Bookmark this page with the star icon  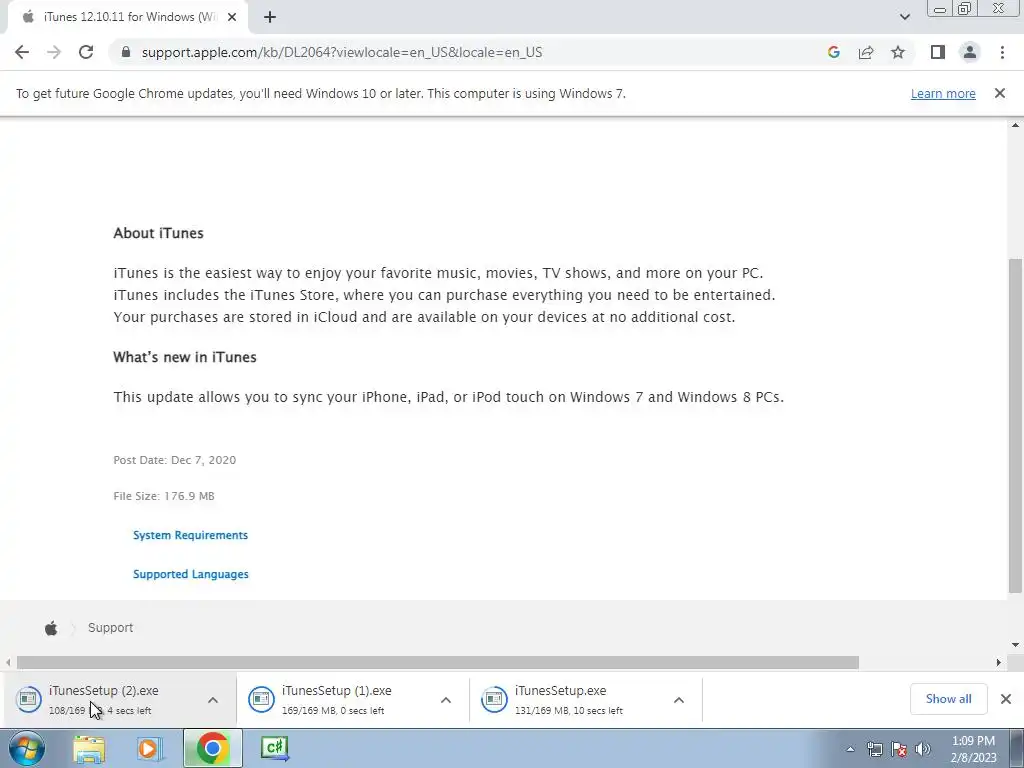tap(898, 52)
